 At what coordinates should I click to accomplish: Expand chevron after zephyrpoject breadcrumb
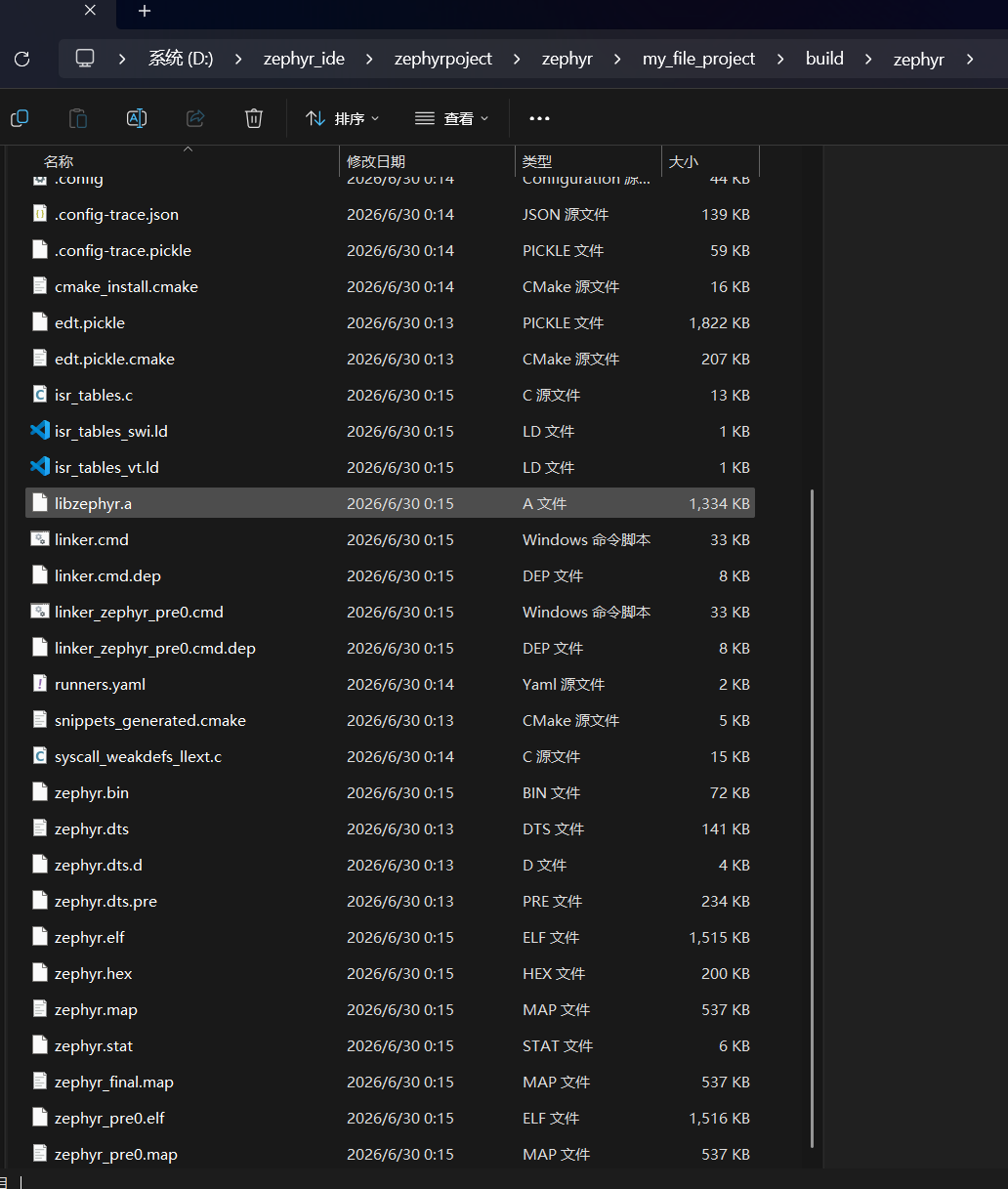(517, 59)
